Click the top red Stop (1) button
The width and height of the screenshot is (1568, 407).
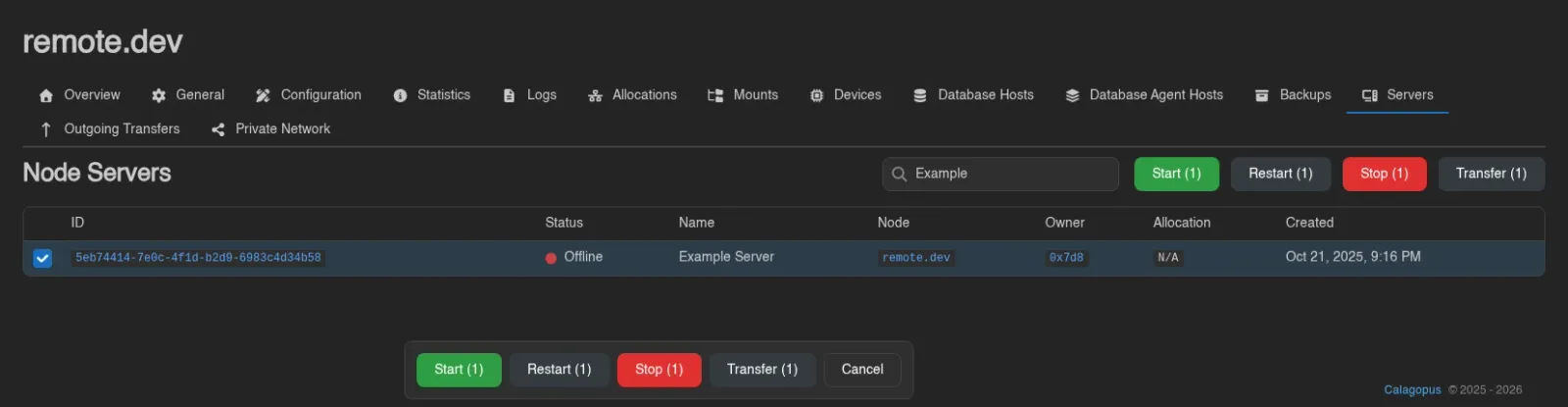pyautogui.click(x=1384, y=174)
